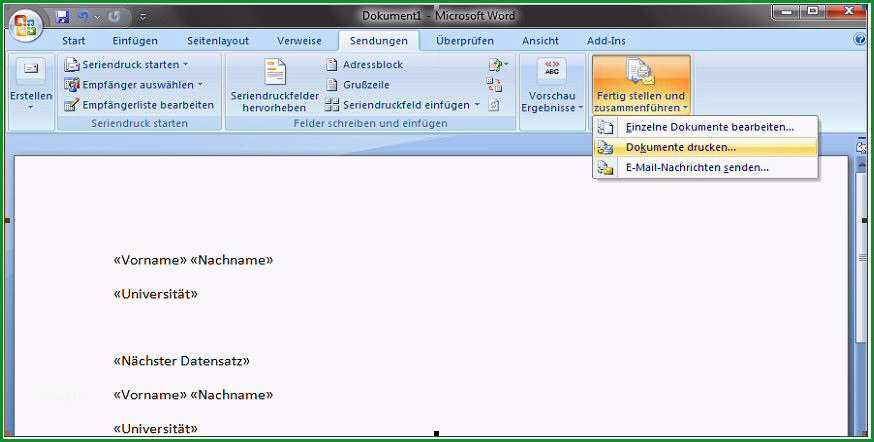Image resolution: width=874 pixels, height=442 pixels.
Task: Choose Einzelne Dokumente bearbeiten
Action: 706,127
